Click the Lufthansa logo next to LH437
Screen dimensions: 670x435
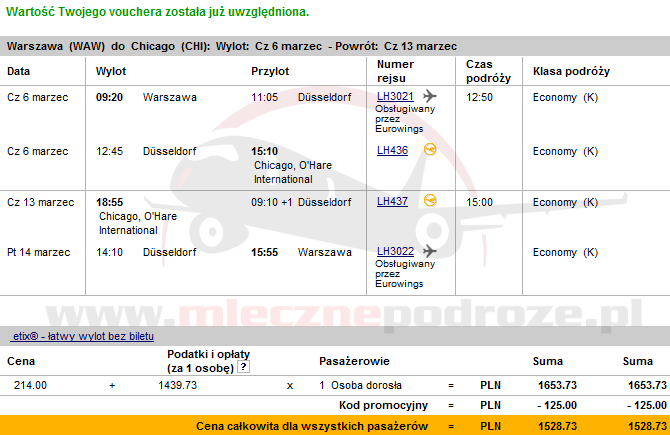point(431,200)
